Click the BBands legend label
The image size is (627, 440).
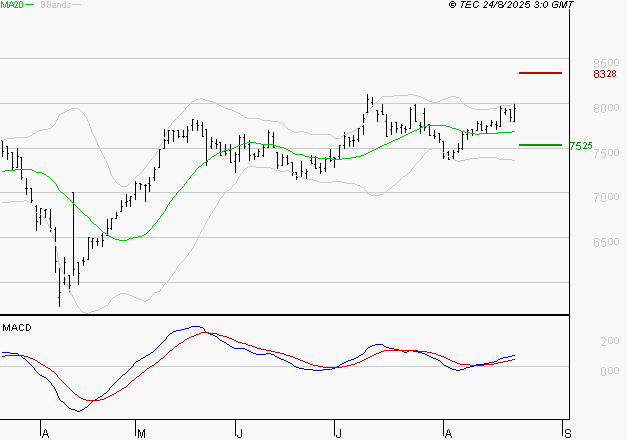(x=53, y=5)
